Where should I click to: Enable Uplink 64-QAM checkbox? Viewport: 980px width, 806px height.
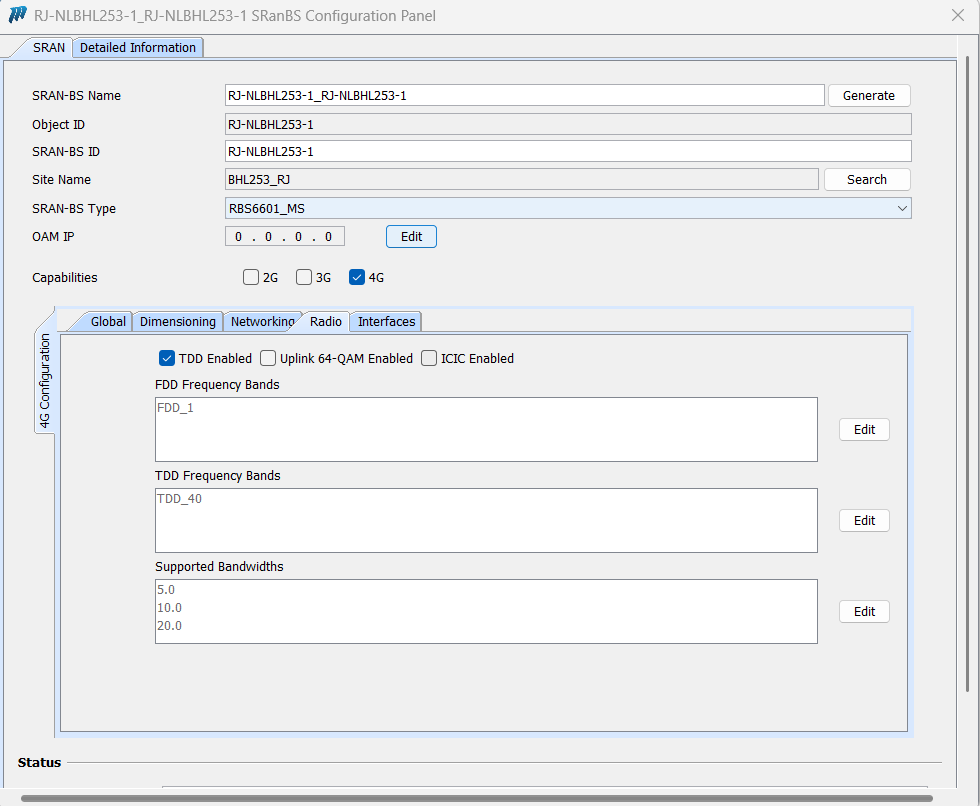point(268,358)
